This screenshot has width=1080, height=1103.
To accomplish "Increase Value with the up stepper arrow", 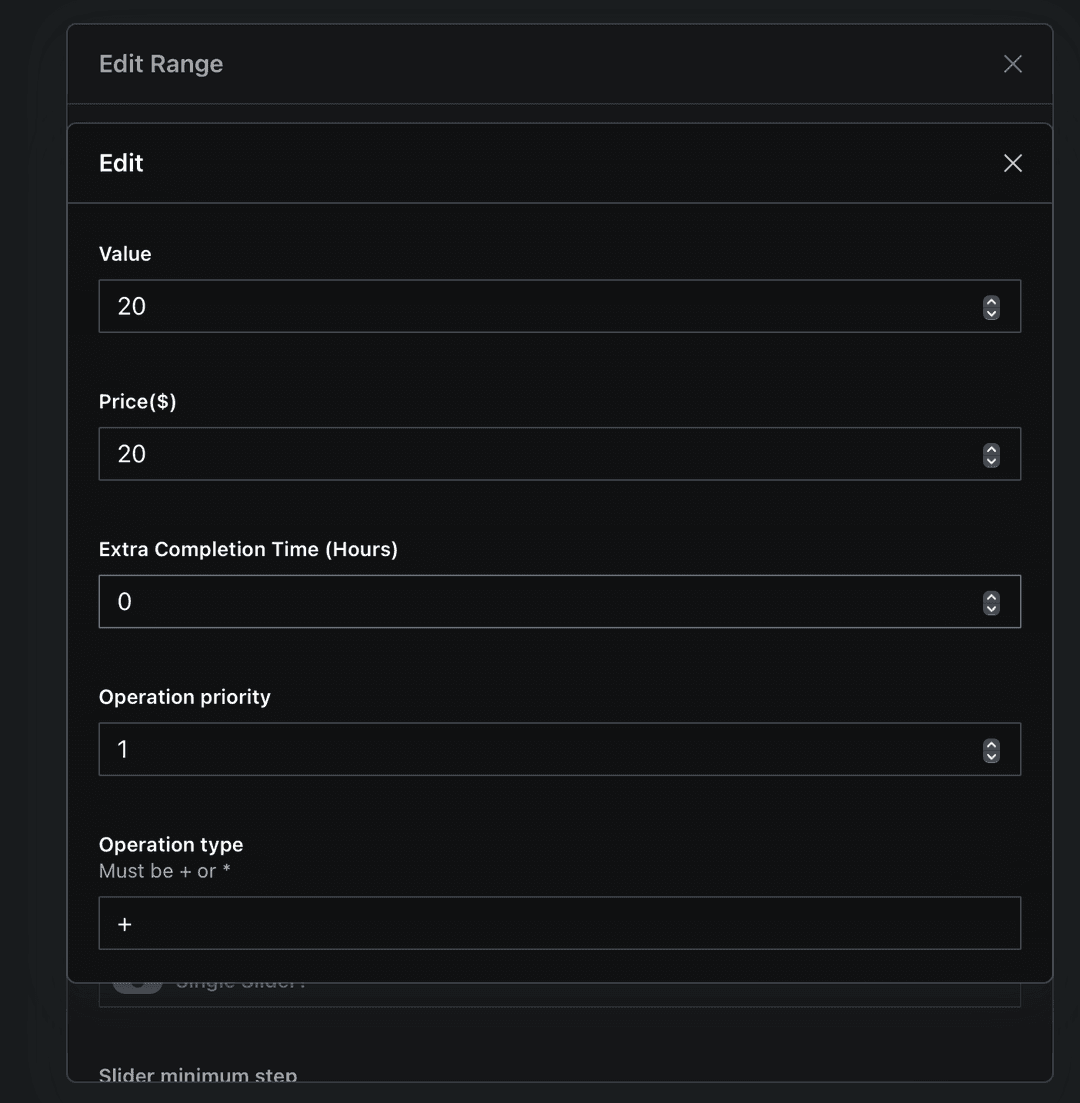I will coord(991,301).
